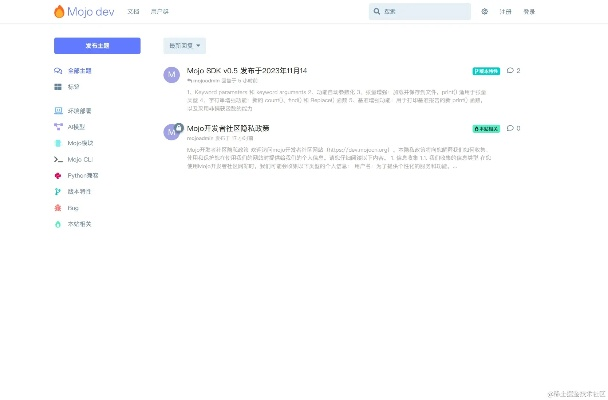Screen dimensions: 608x400
Task: Open the first link in top navigation
Action: (x=132, y=12)
